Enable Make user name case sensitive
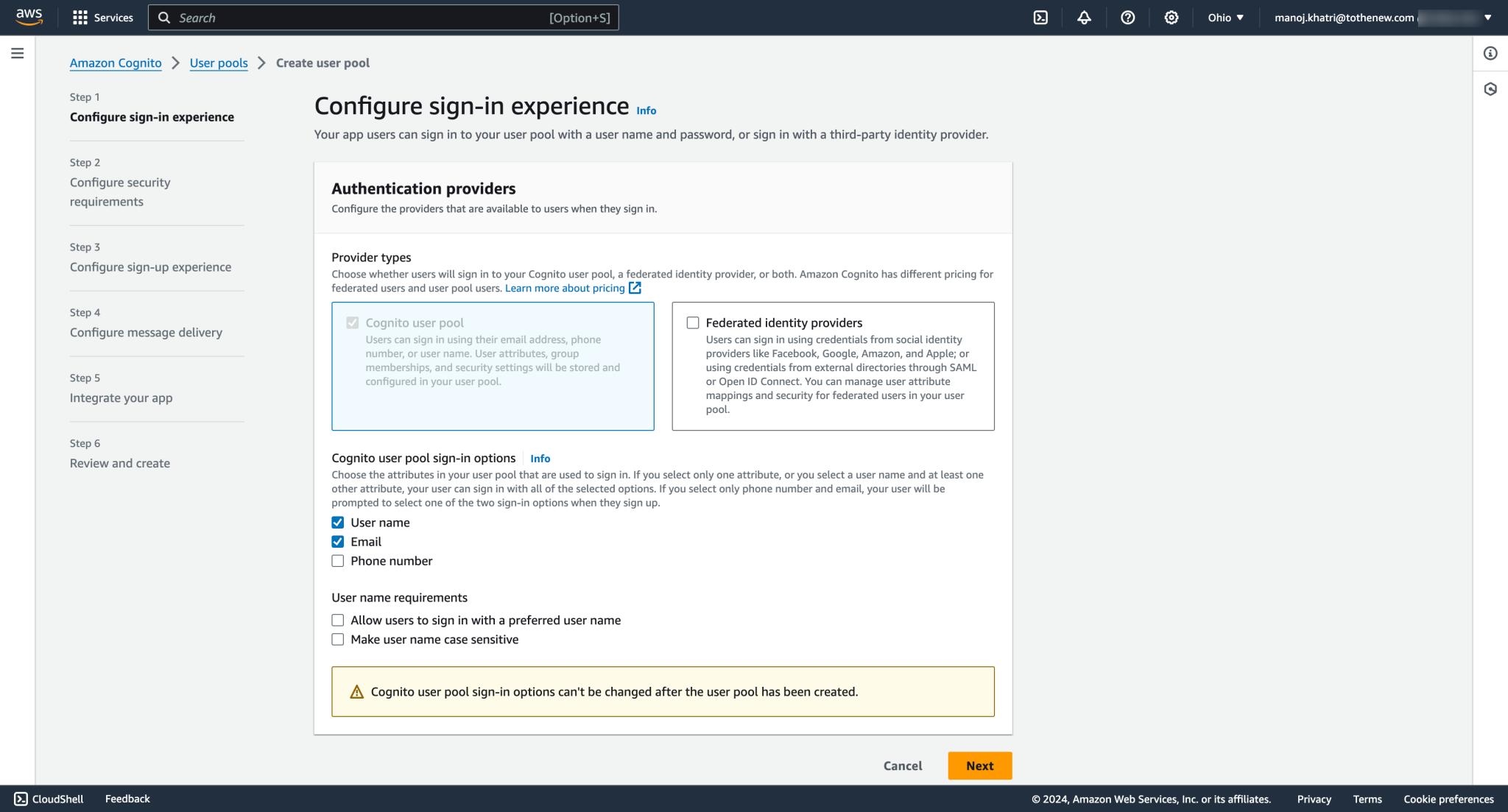 [x=338, y=639]
